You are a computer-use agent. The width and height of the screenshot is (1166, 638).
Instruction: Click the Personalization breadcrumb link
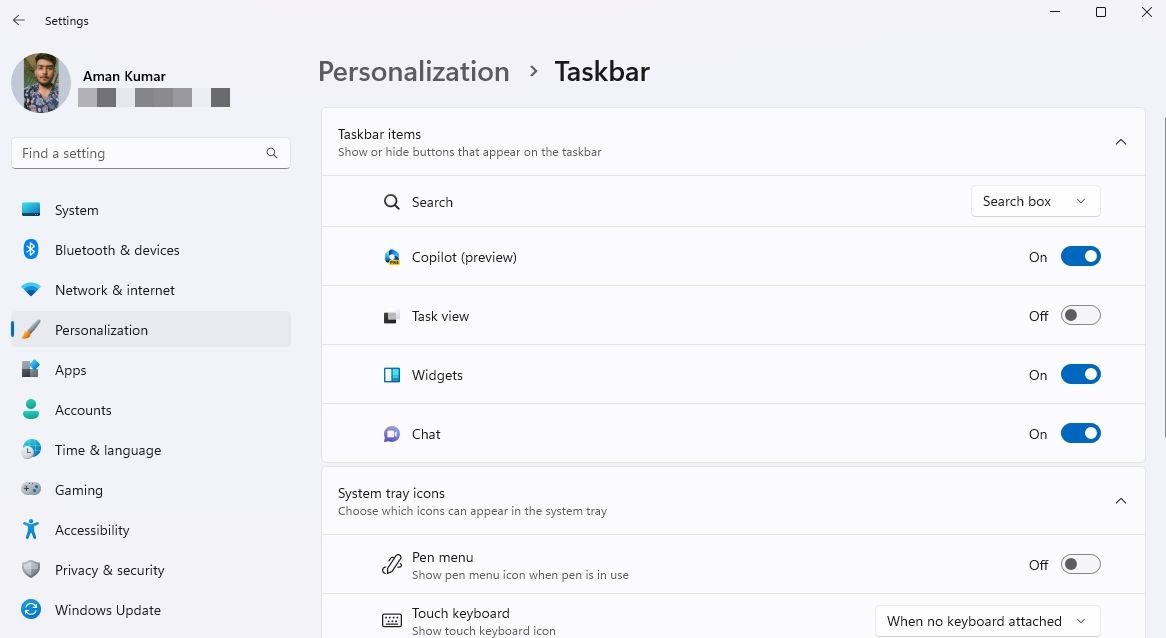click(413, 71)
